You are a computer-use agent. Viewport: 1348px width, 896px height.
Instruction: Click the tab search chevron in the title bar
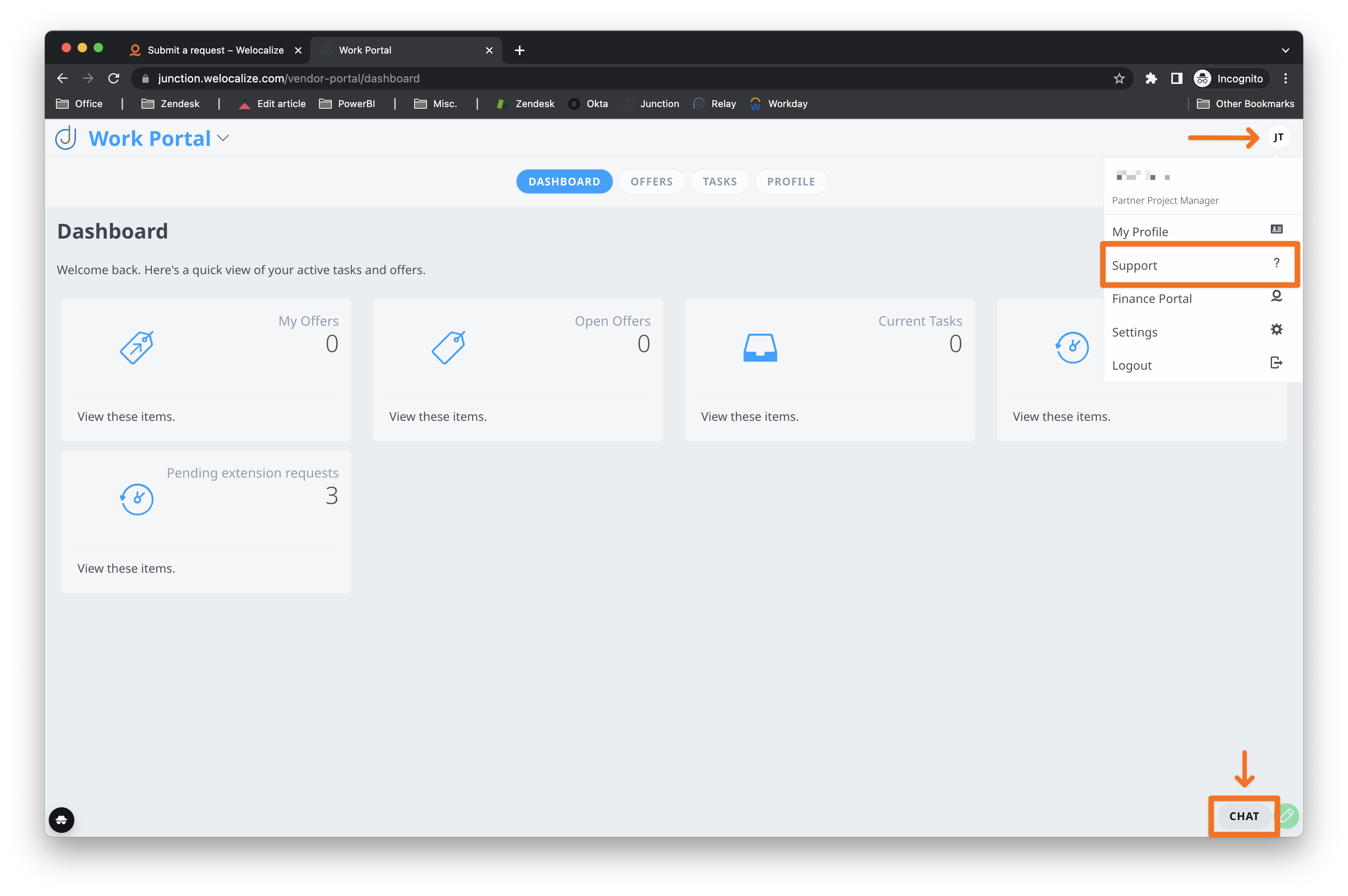coord(1285,50)
